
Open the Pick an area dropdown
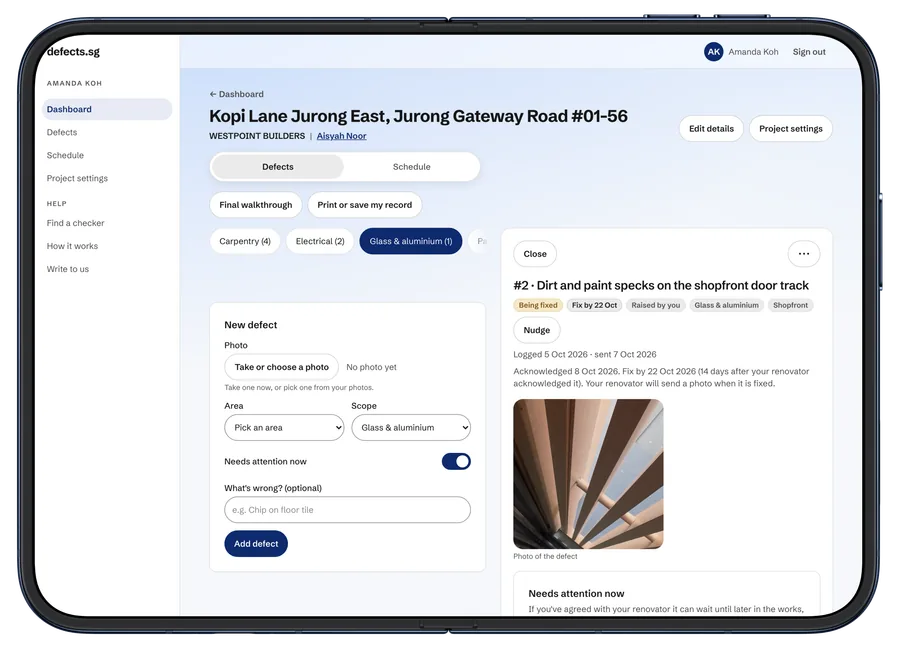(284, 428)
